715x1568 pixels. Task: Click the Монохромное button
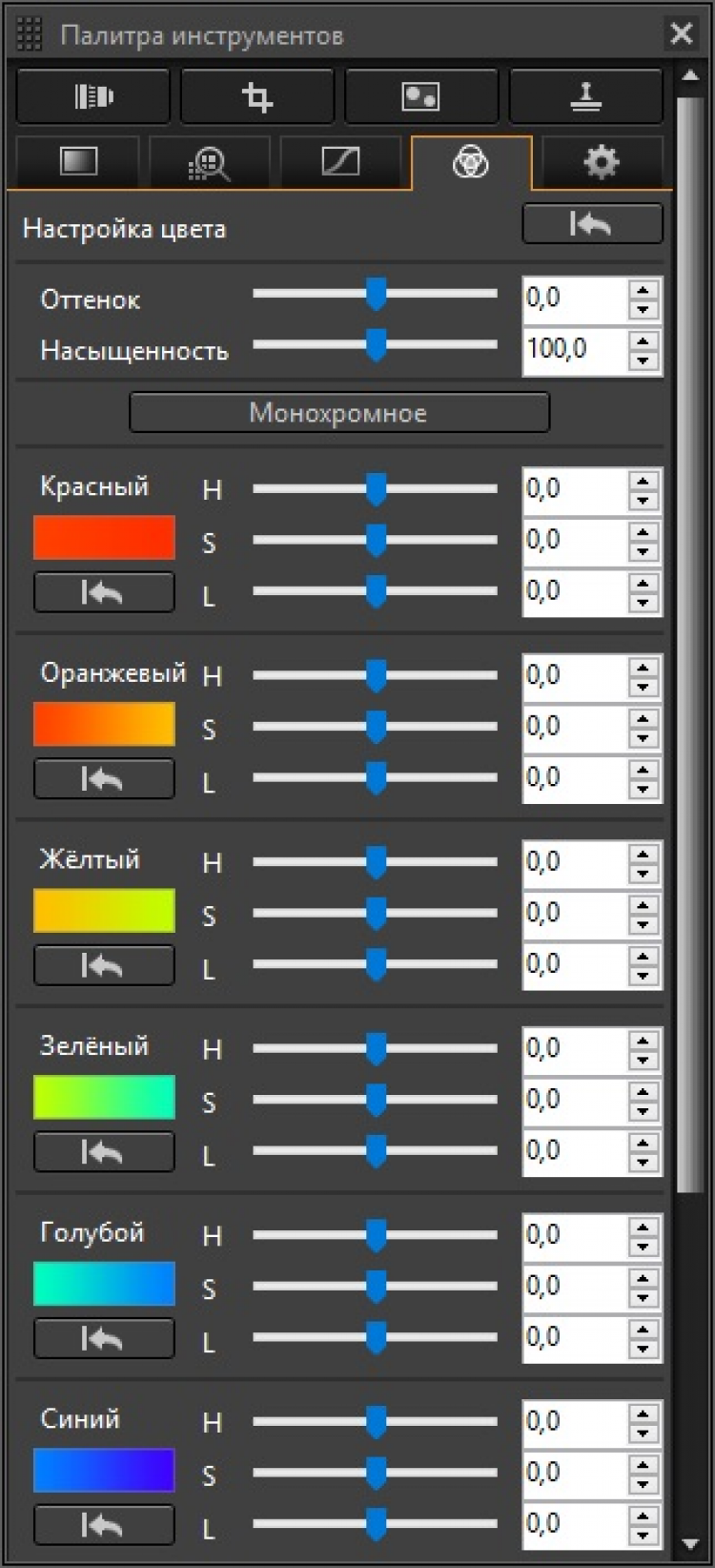click(x=338, y=413)
